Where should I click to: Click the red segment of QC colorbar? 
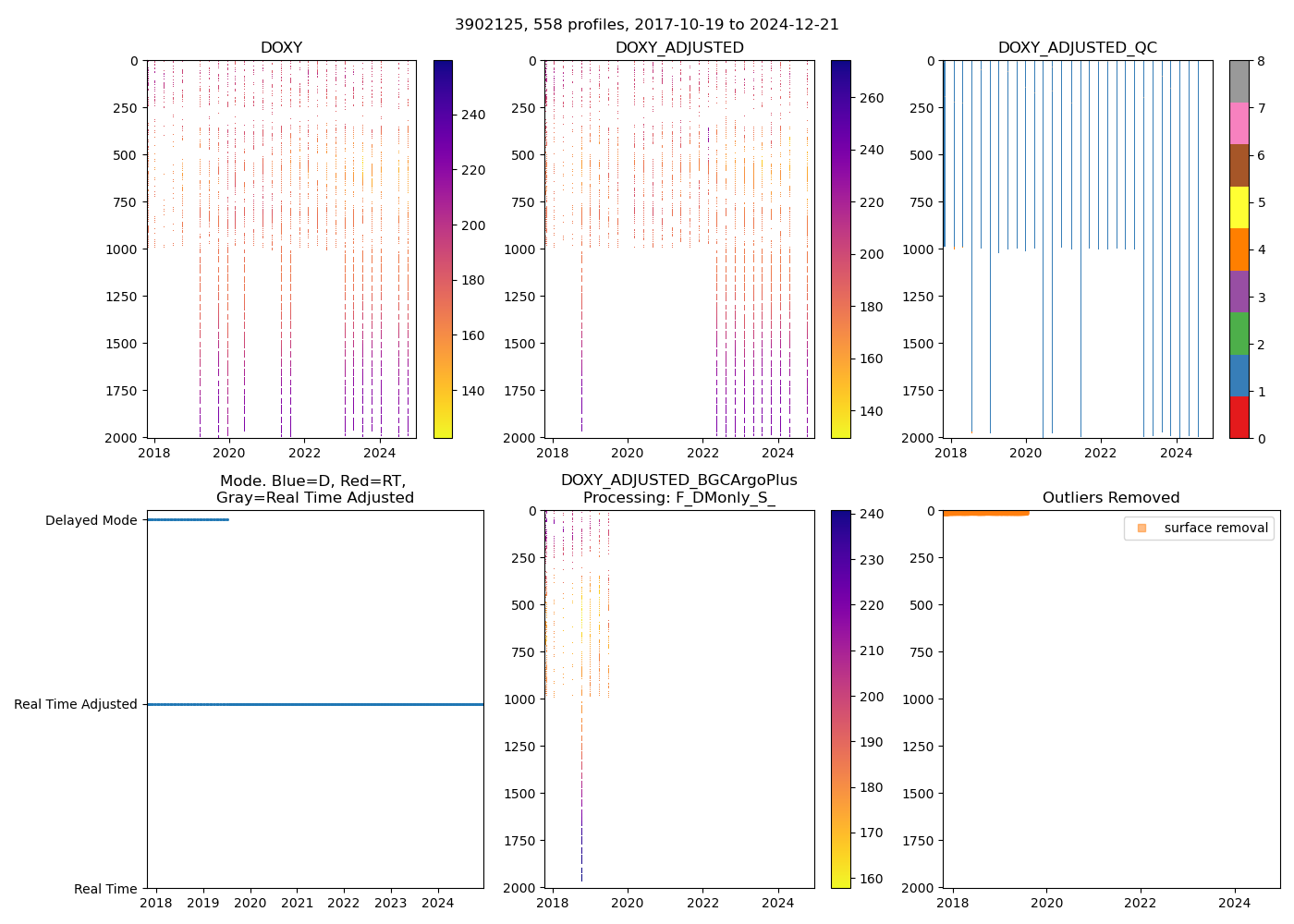click(x=1239, y=417)
